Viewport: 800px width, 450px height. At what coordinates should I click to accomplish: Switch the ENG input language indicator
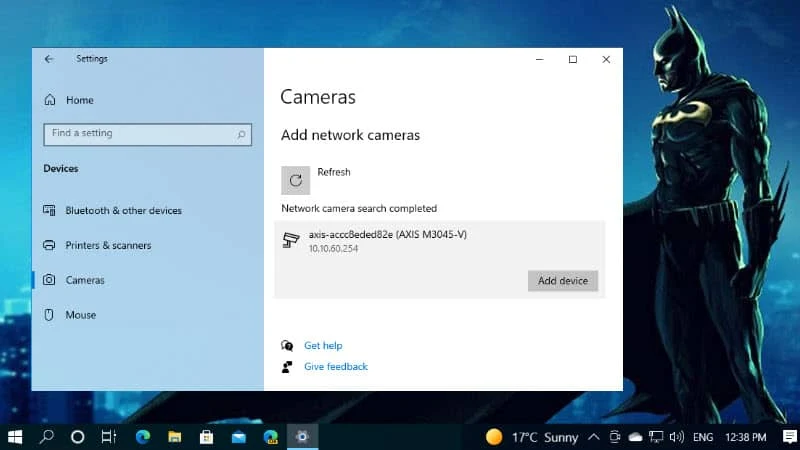click(703, 437)
